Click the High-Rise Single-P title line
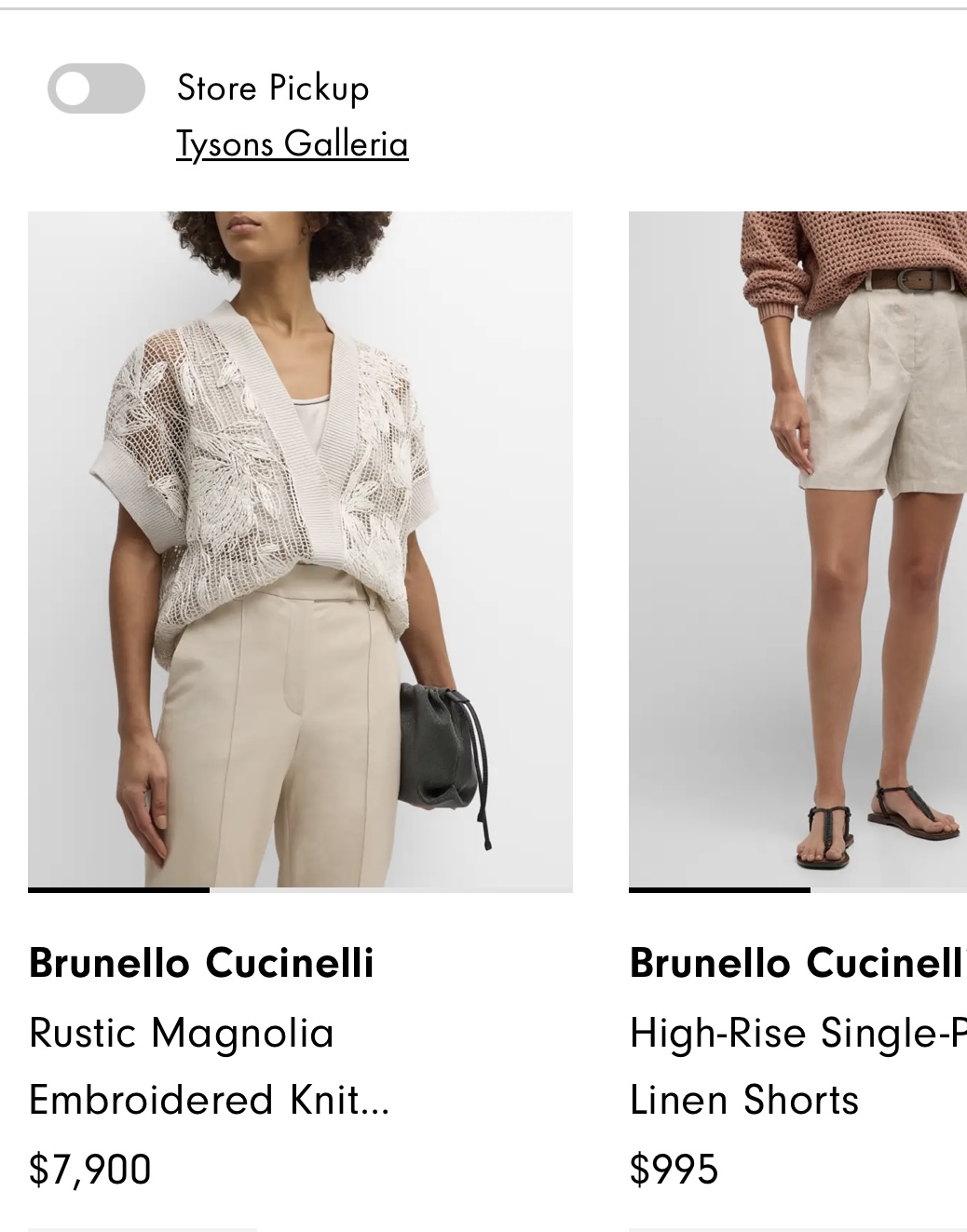Screen dimensions: 967x1232 [797, 1033]
